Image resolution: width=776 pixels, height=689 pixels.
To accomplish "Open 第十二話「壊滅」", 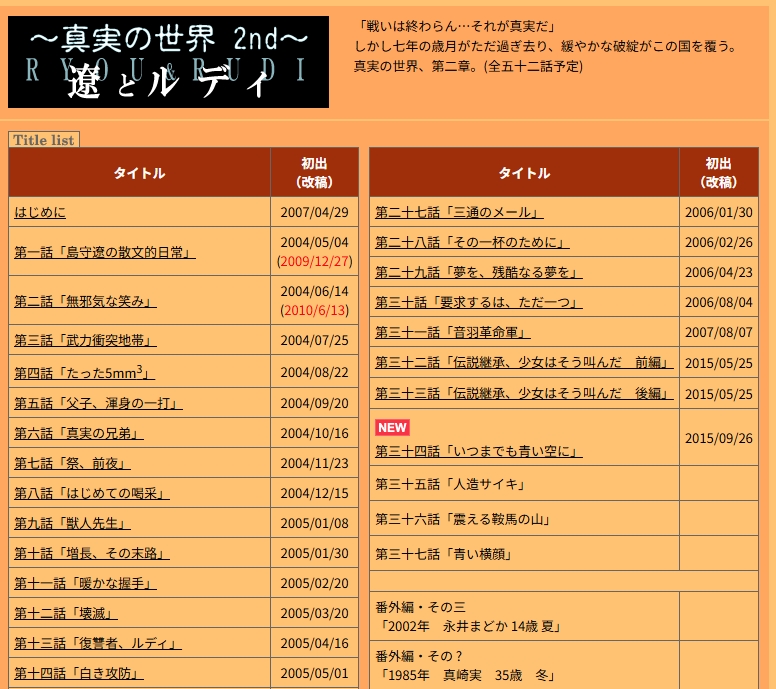I will point(66,613).
